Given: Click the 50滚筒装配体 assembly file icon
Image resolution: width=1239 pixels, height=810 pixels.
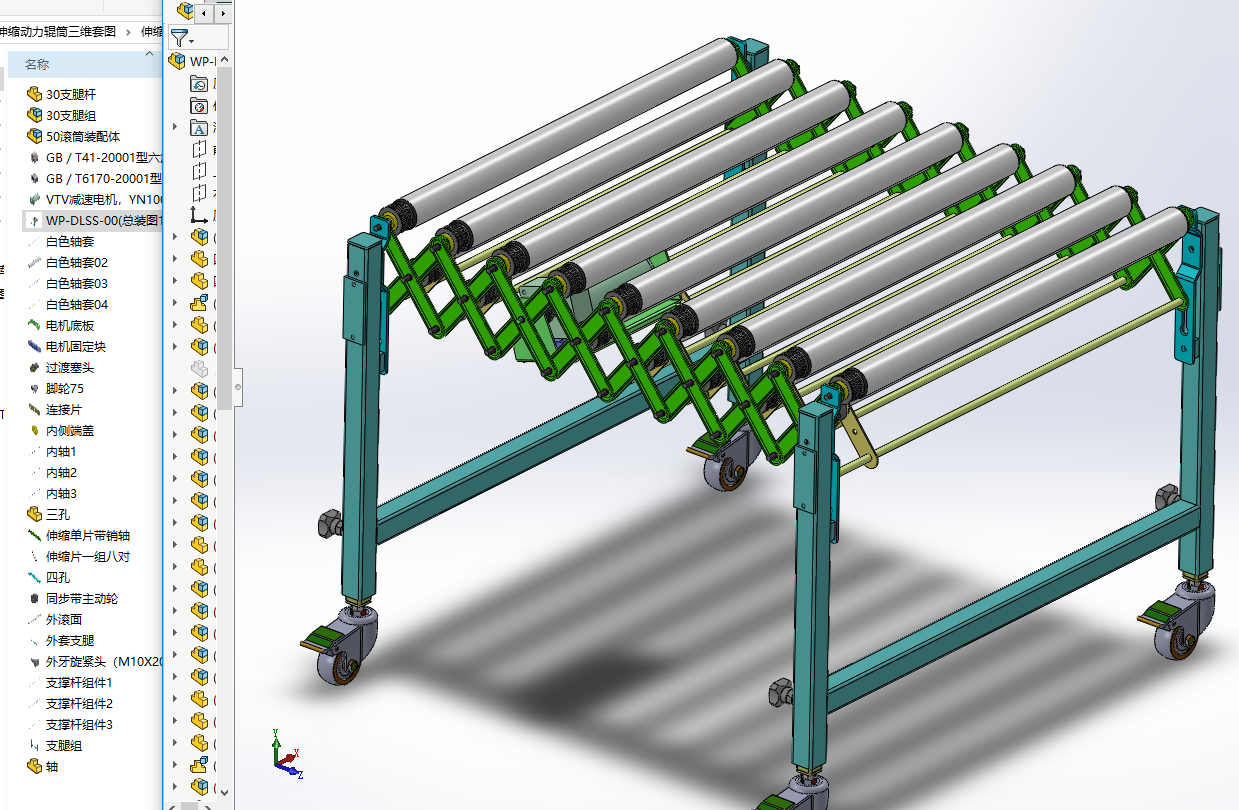Looking at the screenshot, I should pos(35,136).
